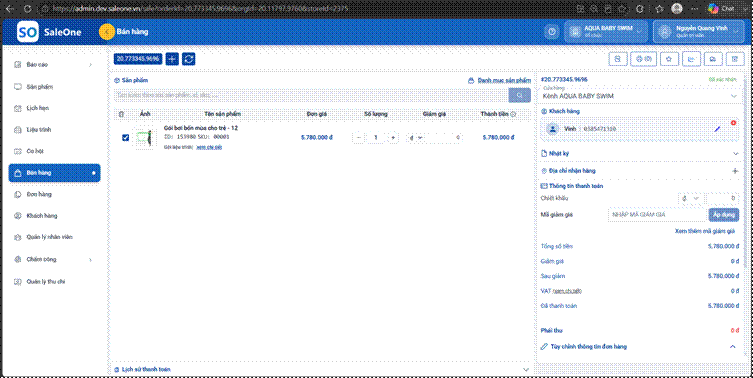Click the refresh order button
The width and height of the screenshot is (753, 378).
(189, 59)
